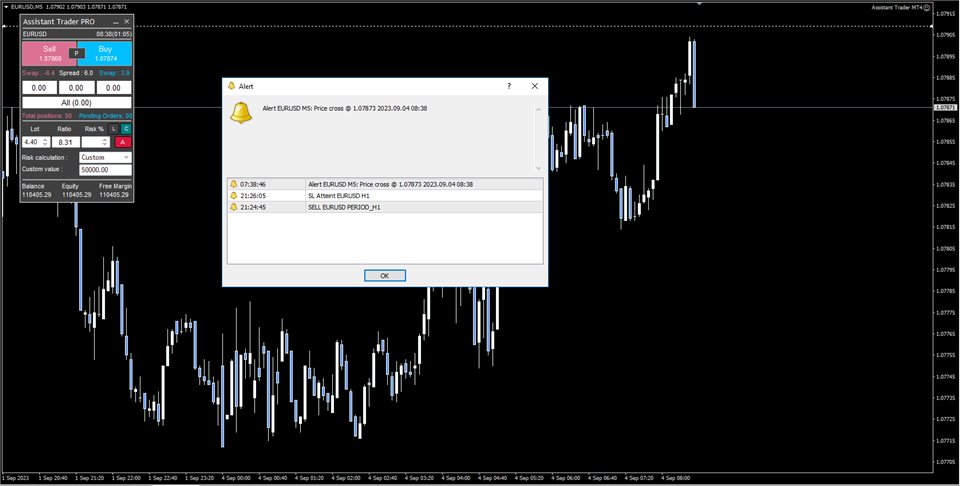This screenshot has height=486, width=960.
Task: Click the blue Buy button
Action: tap(106, 53)
